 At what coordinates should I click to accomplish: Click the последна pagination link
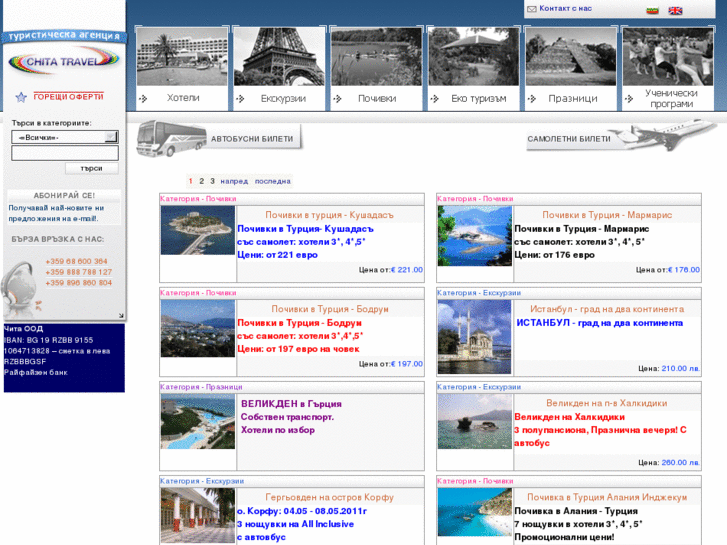point(273,181)
